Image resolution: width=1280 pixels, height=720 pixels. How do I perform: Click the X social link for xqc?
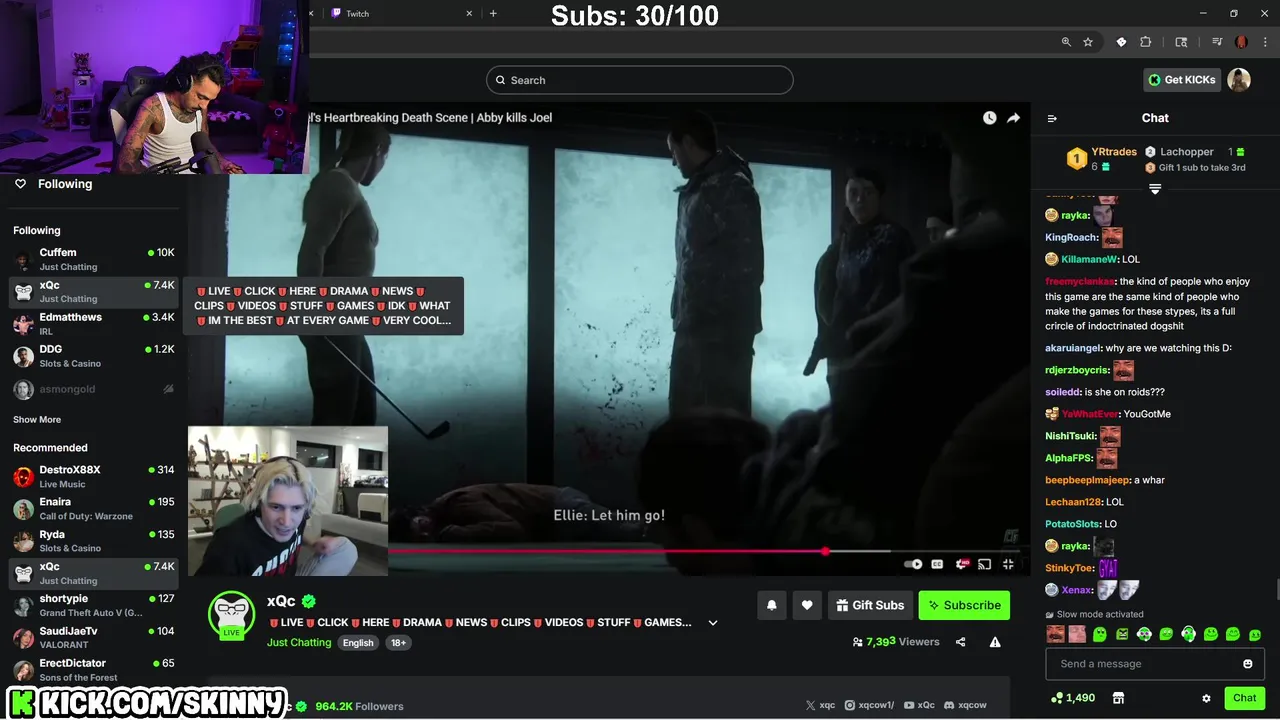point(820,705)
